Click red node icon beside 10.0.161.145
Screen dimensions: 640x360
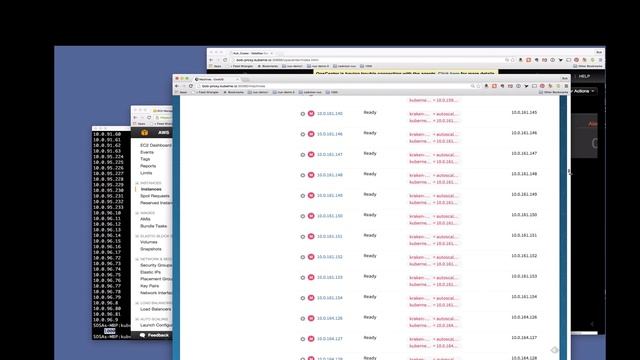pyautogui.click(x=311, y=113)
